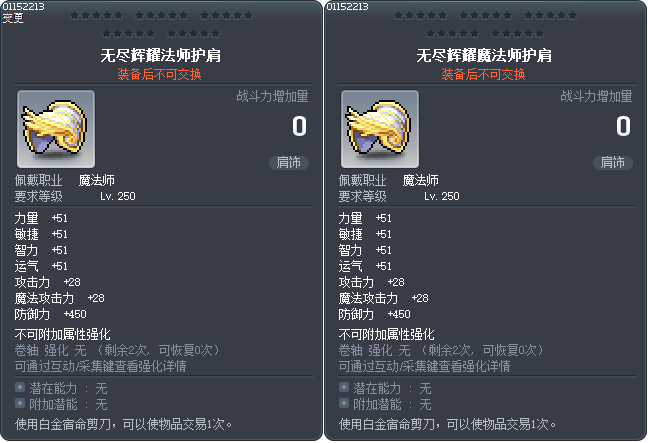Click the shoulder armor icon in the left tooltip
The image size is (648, 443).
[x=56, y=129]
